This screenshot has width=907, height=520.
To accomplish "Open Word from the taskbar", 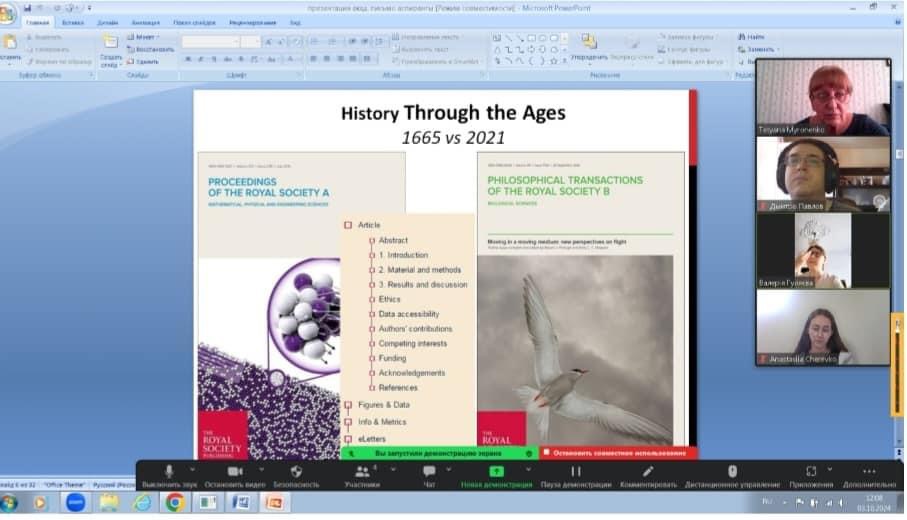I will [x=241, y=503].
